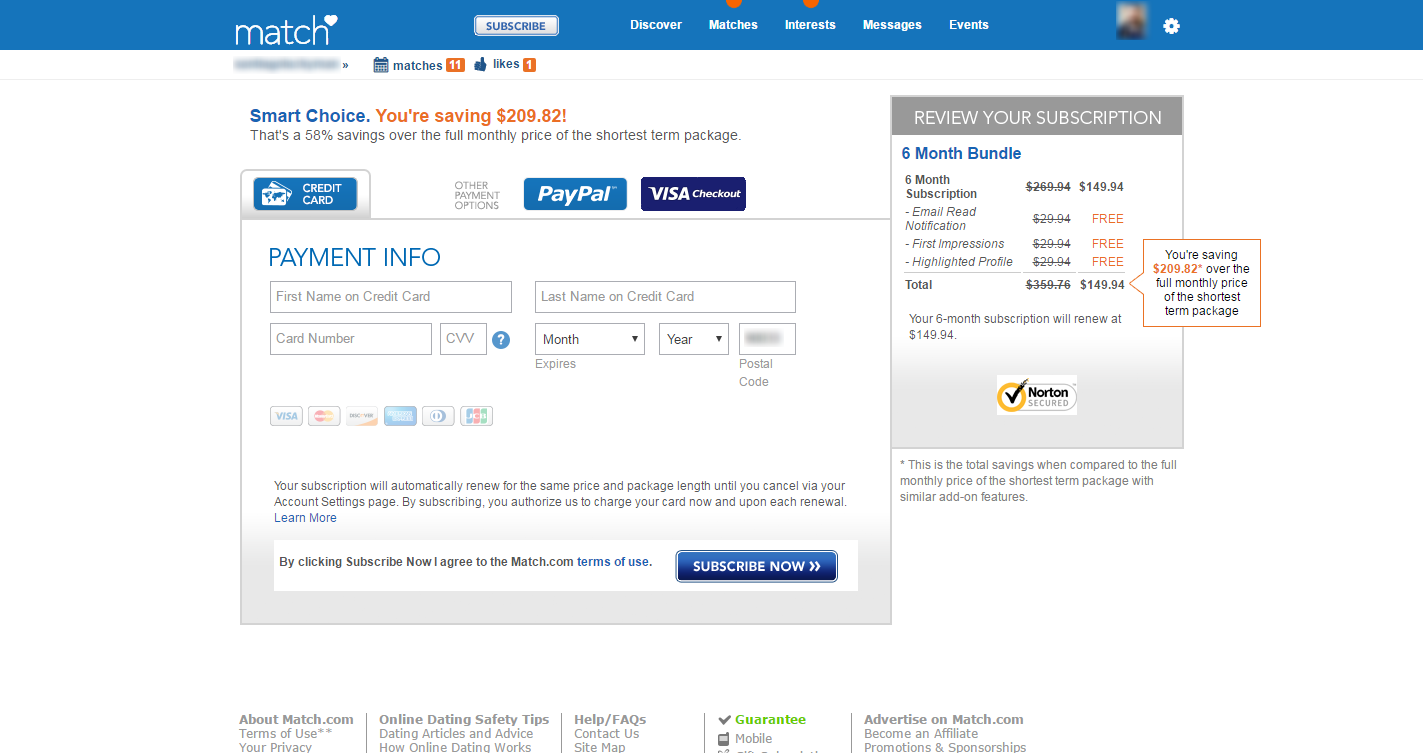
Task: Focus the Card Number field
Action: [351, 339]
